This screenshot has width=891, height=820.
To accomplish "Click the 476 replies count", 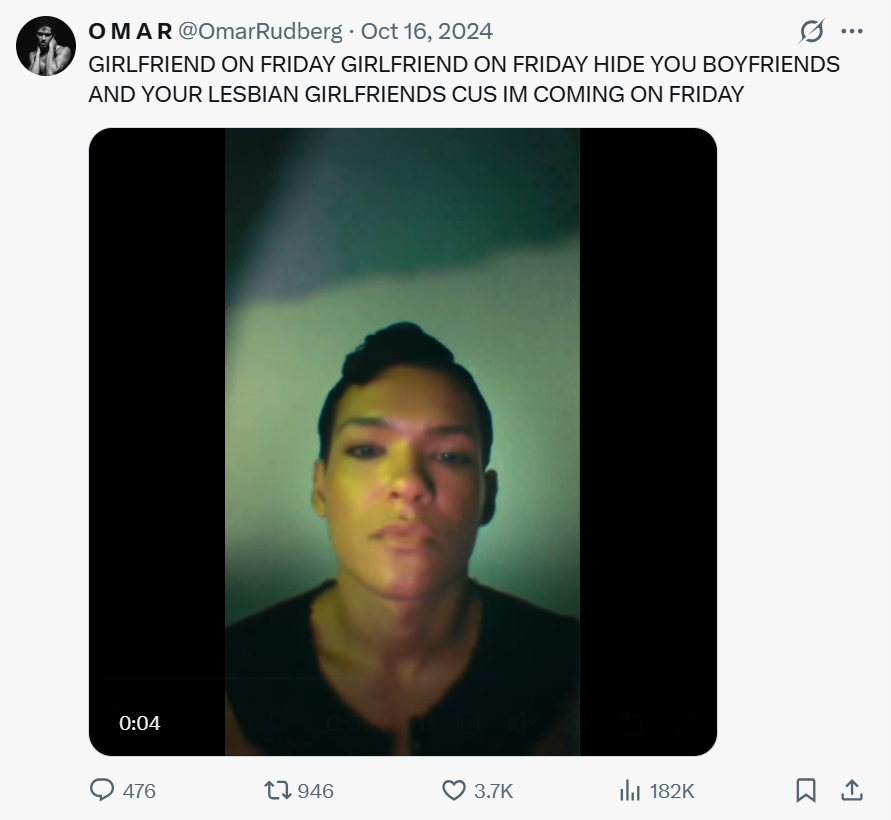I will [x=139, y=791].
